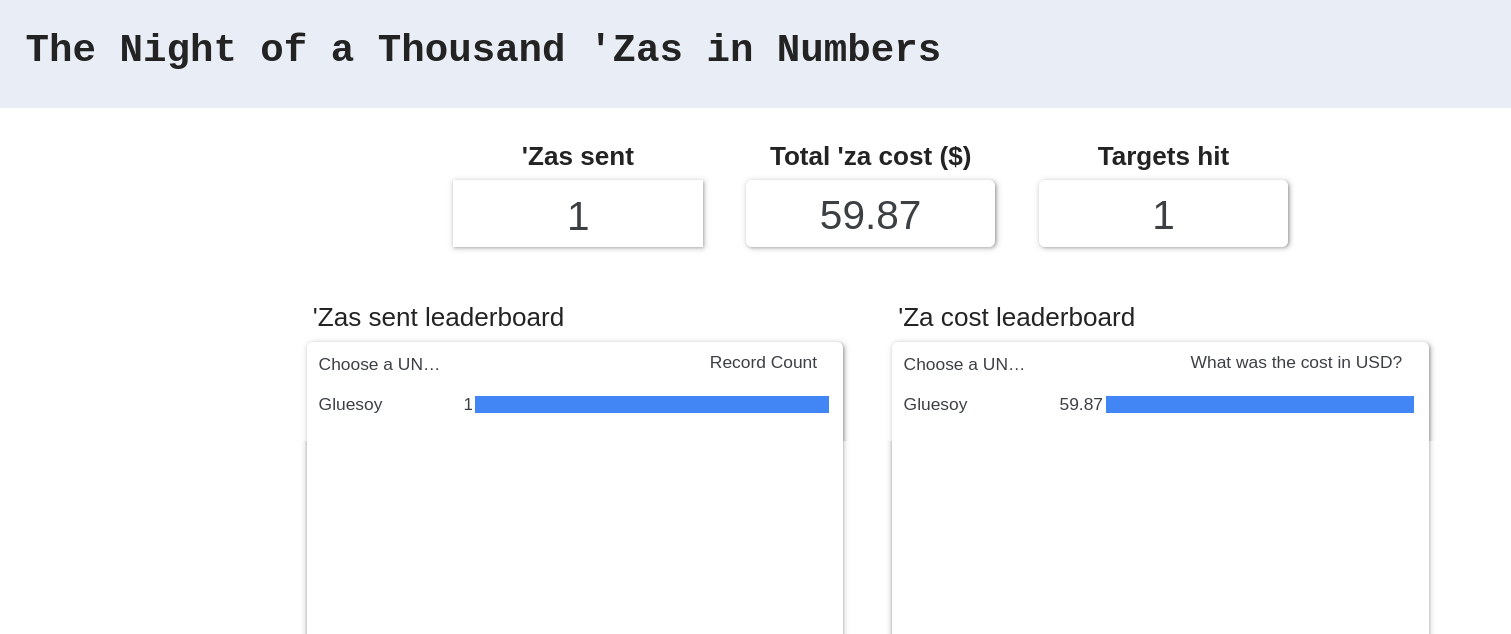Sort 'Za cost table by Choose a UN column

pyautogui.click(x=964, y=364)
